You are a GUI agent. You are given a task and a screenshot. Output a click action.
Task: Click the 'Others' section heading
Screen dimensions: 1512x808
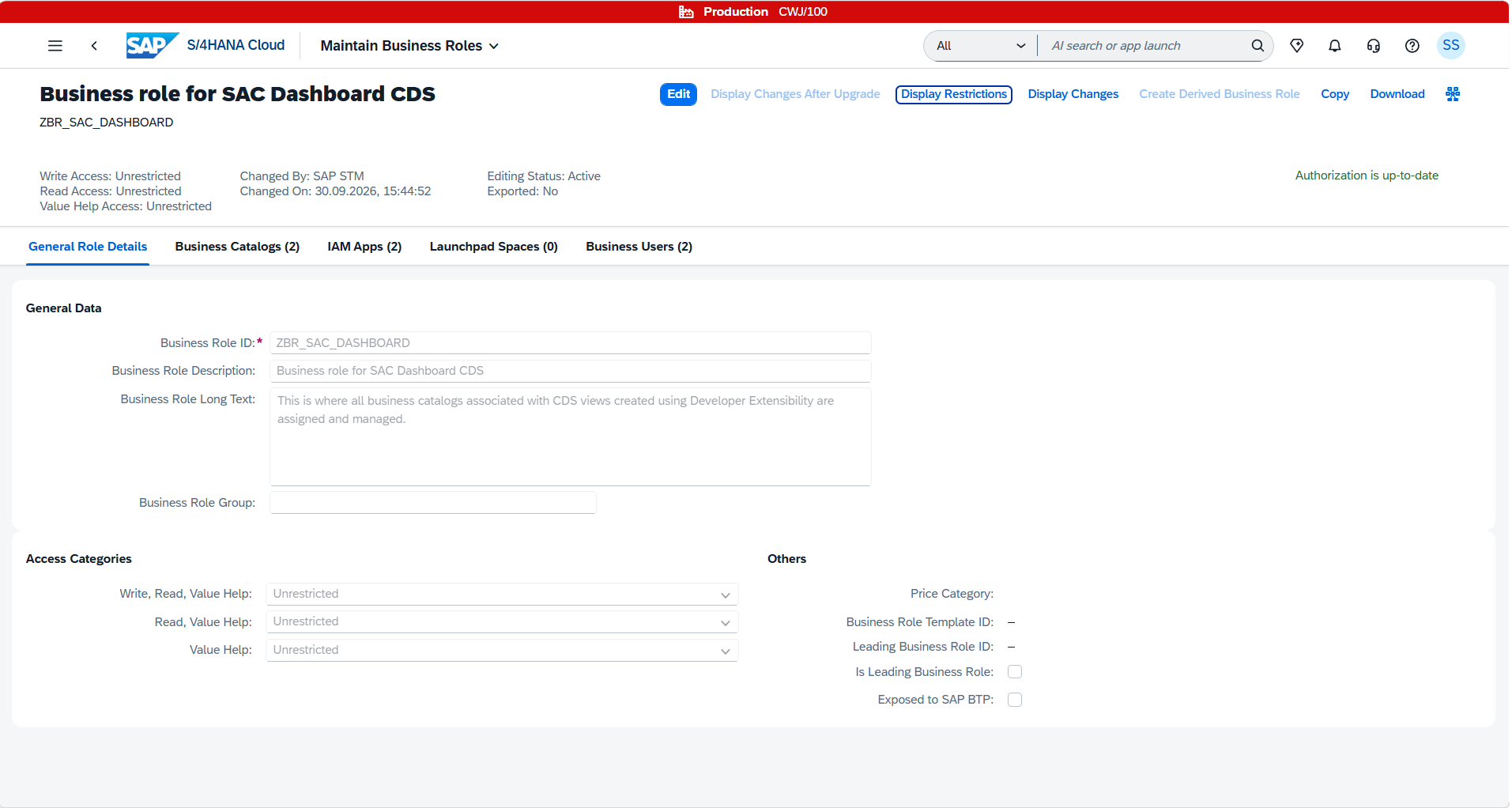click(x=787, y=559)
